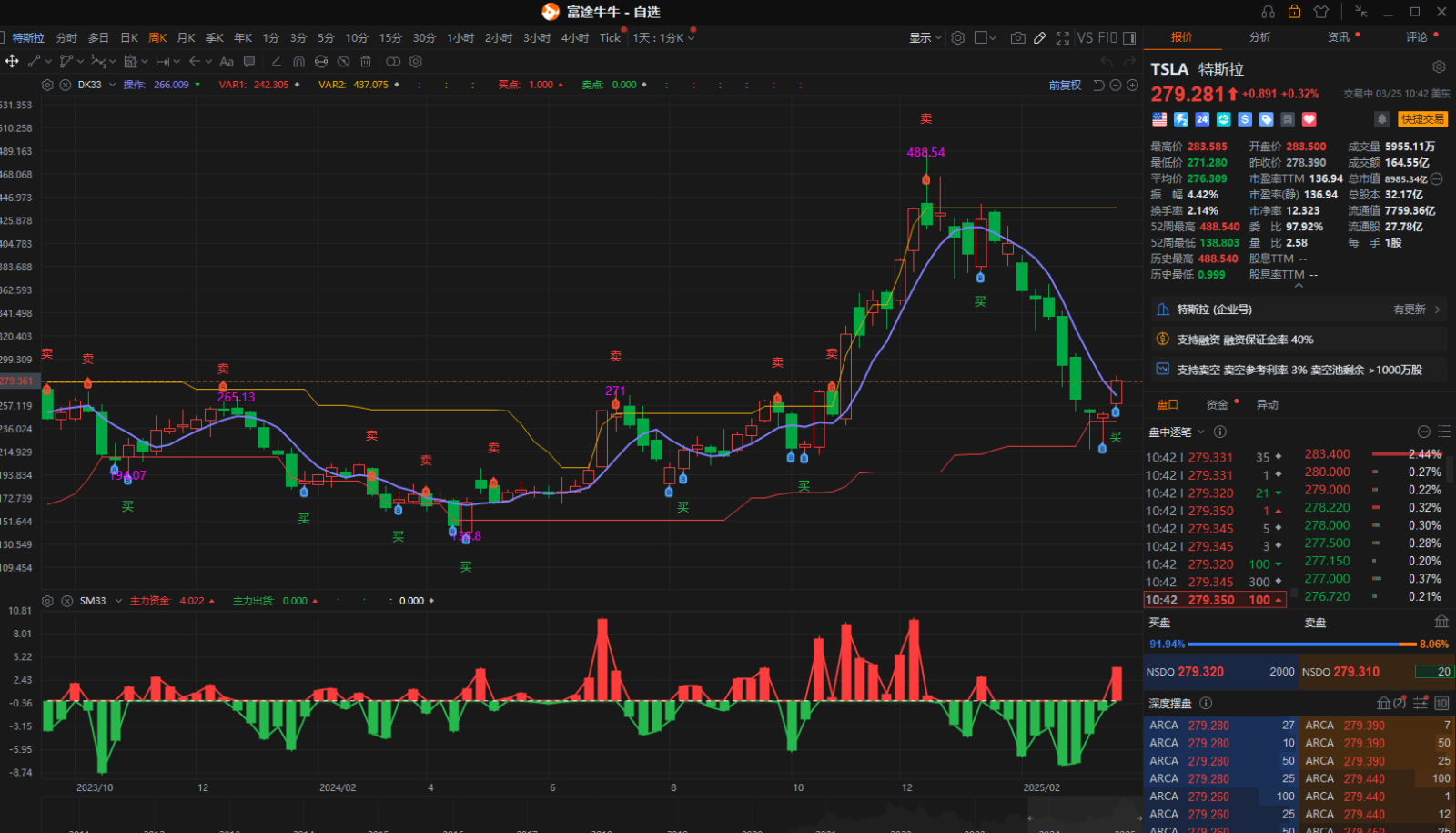Open the 支持融资 margin info row
This screenshot has height=833, width=1456.
pos(1299,340)
